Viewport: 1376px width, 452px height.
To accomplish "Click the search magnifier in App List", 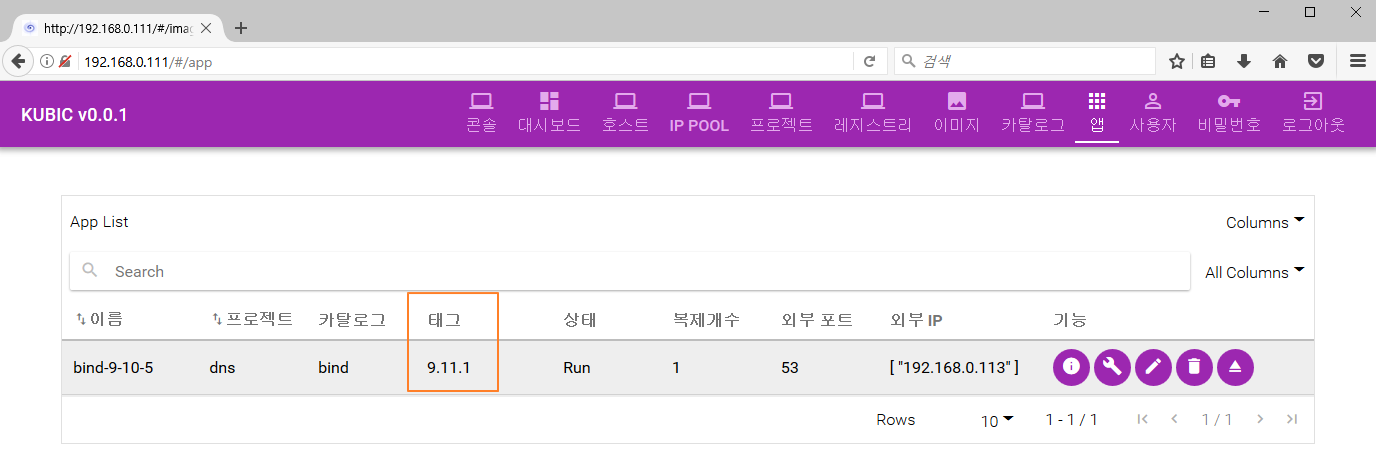I will pos(91,270).
